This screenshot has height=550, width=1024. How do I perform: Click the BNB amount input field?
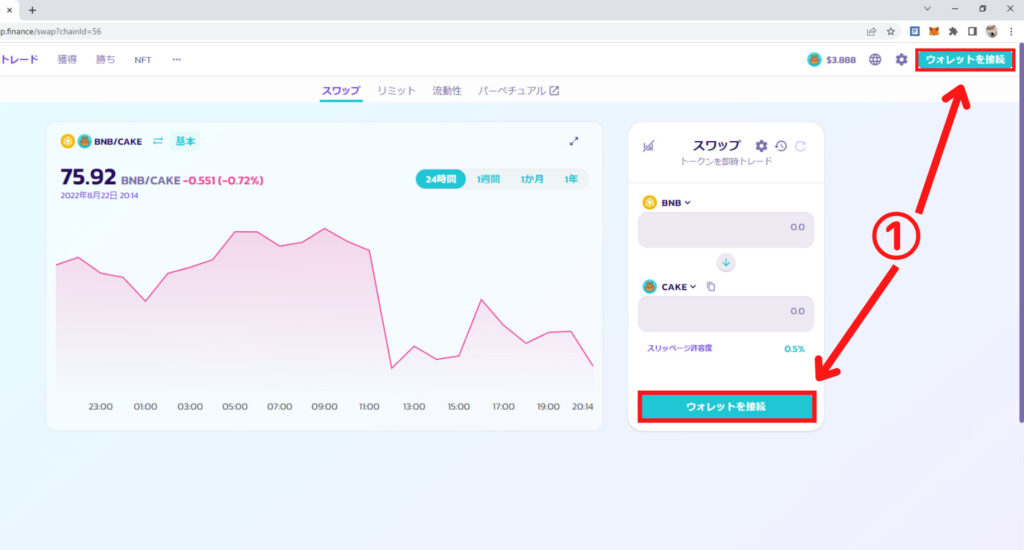[x=726, y=229]
